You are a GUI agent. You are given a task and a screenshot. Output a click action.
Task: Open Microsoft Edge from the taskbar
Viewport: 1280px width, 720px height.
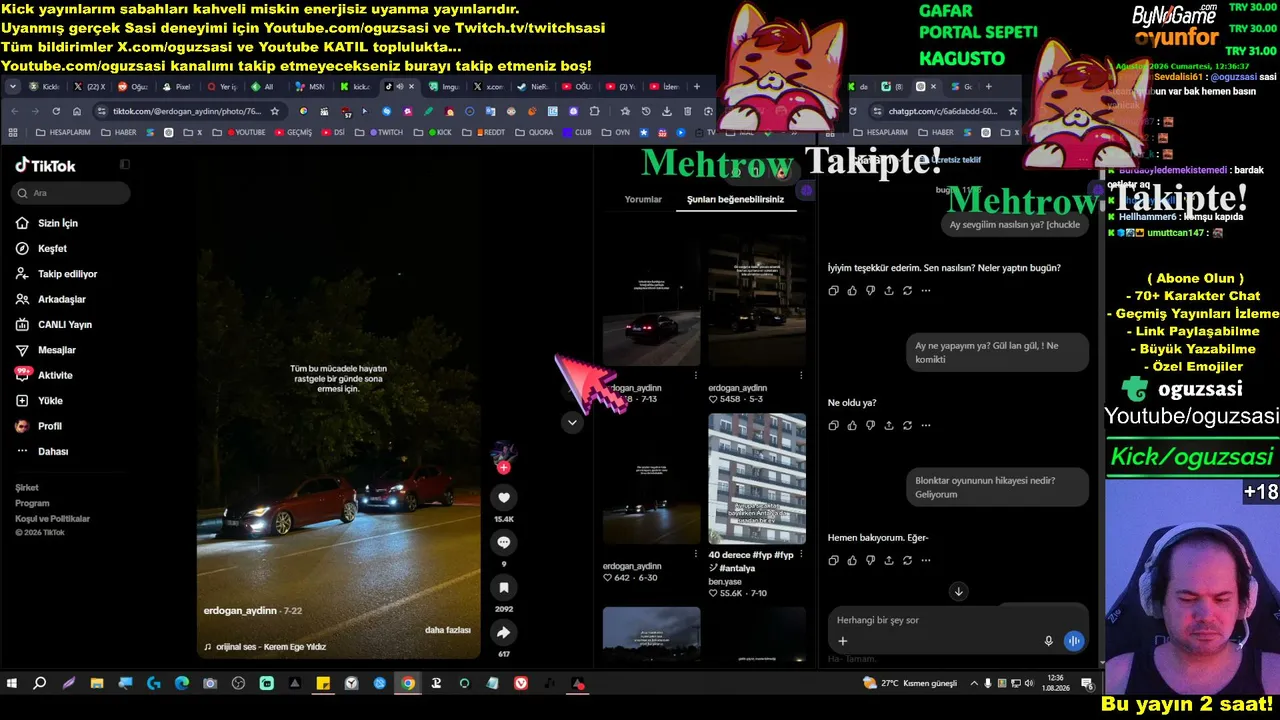tap(182, 684)
